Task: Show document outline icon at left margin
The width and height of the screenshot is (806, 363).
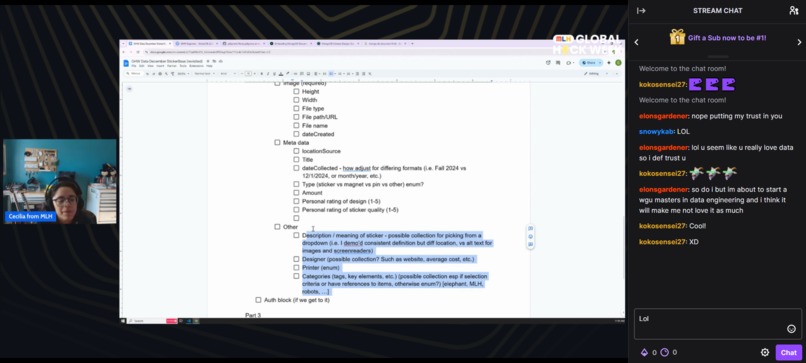Action: (x=130, y=88)
